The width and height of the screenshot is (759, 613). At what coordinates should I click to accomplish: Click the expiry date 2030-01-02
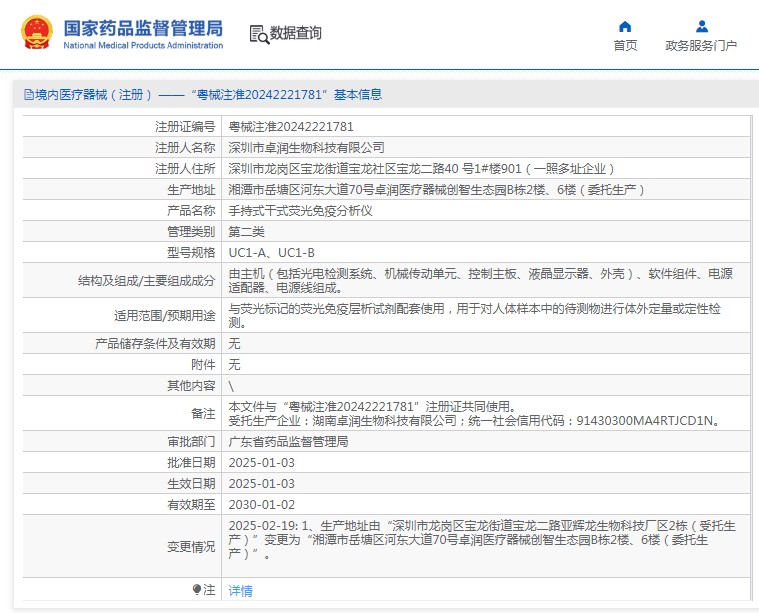[x=261, y=505]
